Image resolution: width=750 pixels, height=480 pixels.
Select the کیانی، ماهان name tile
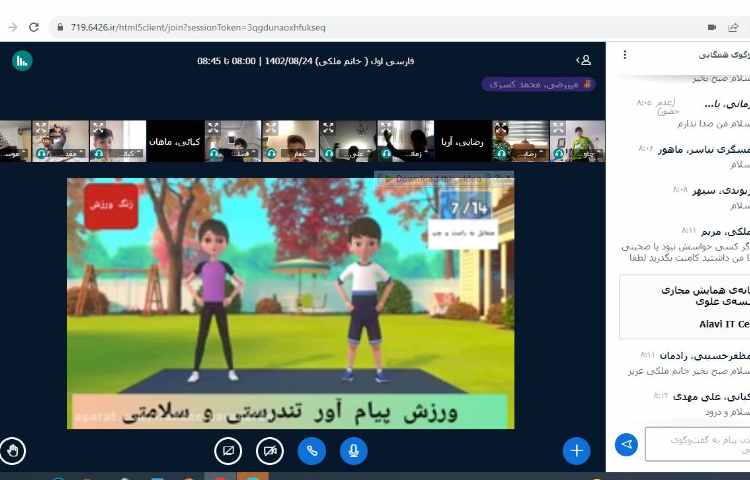175,141
